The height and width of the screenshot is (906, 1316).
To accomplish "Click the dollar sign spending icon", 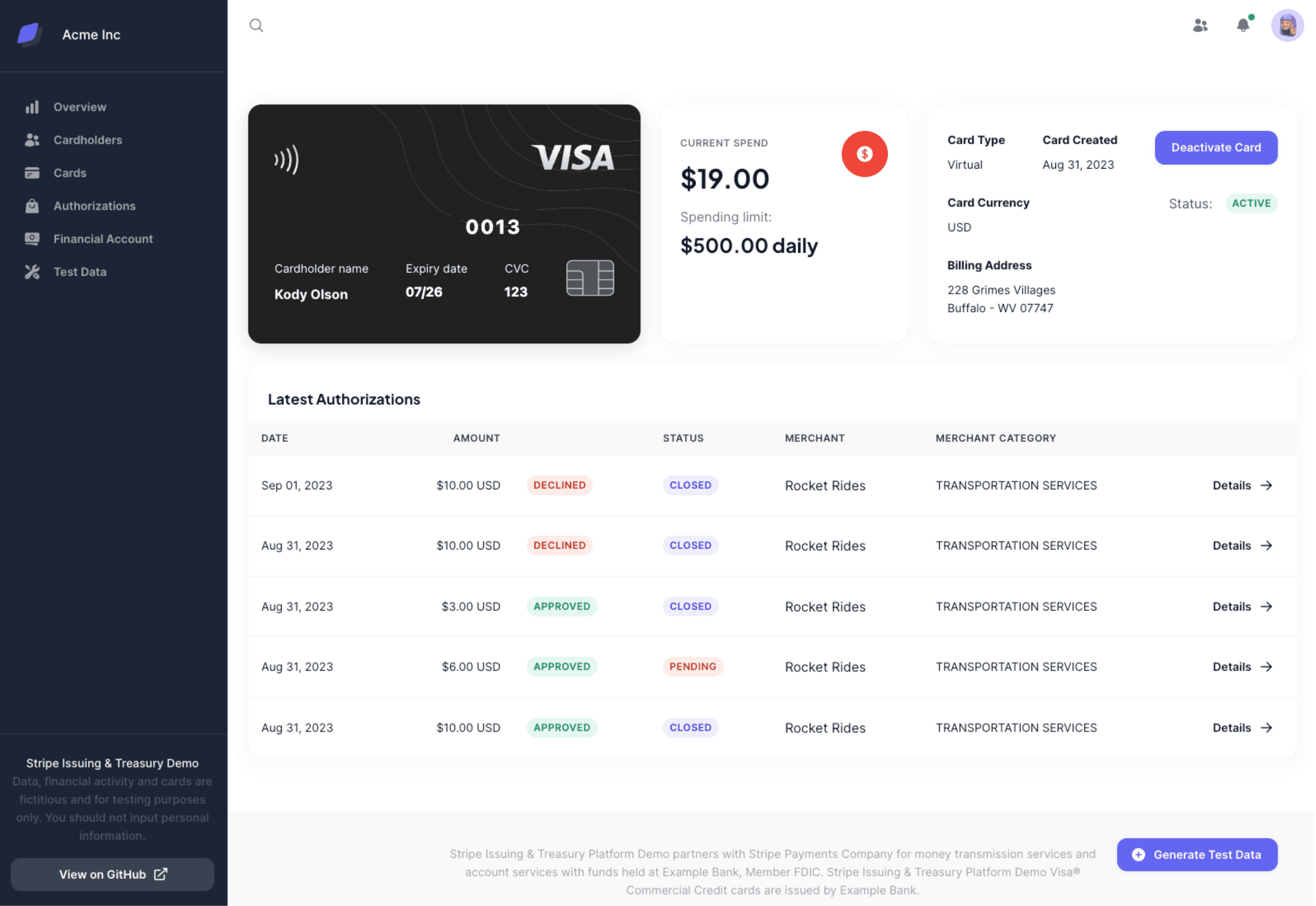I will 864,153.
